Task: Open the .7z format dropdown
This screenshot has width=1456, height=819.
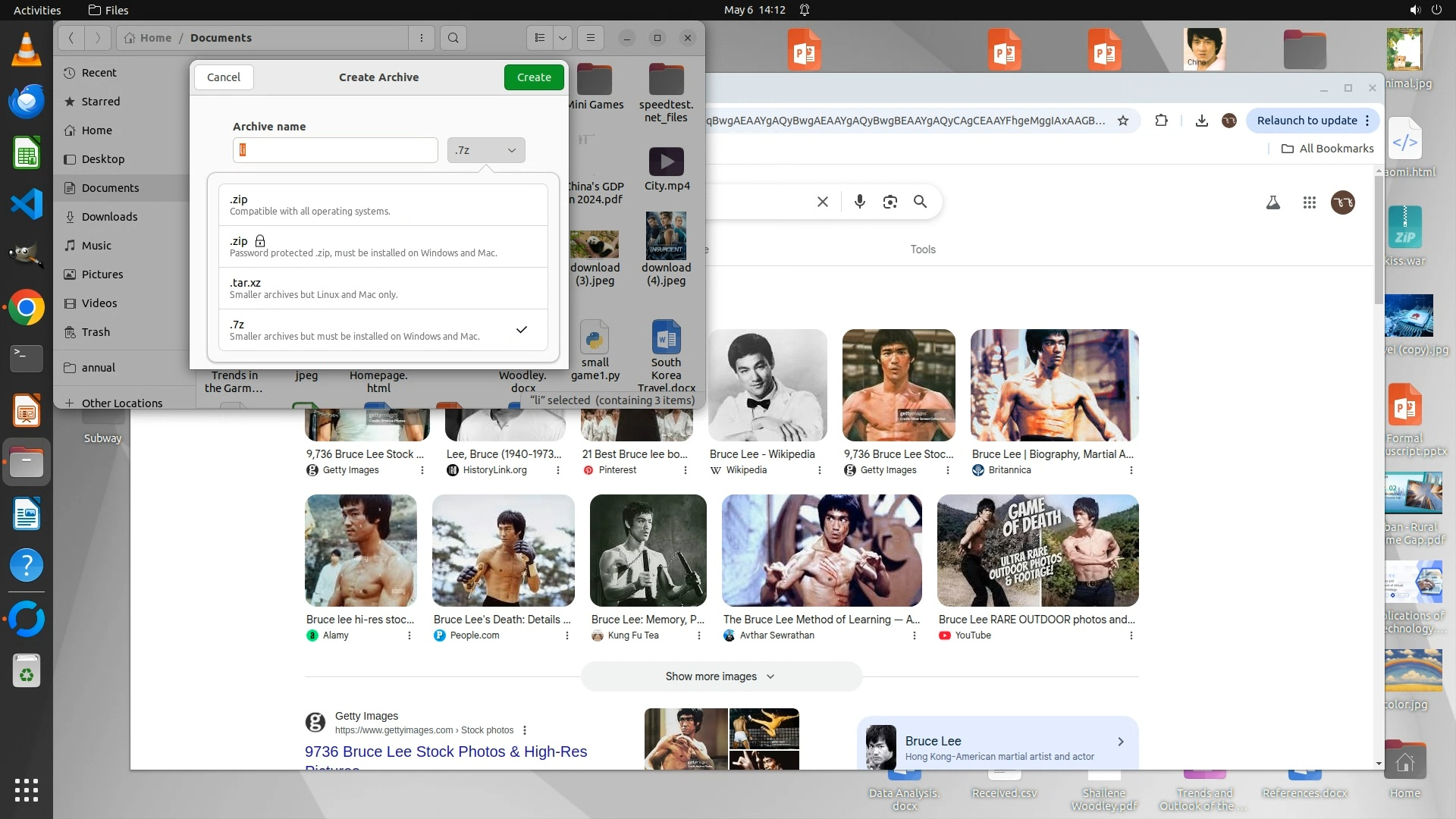Action: [485, 150]
